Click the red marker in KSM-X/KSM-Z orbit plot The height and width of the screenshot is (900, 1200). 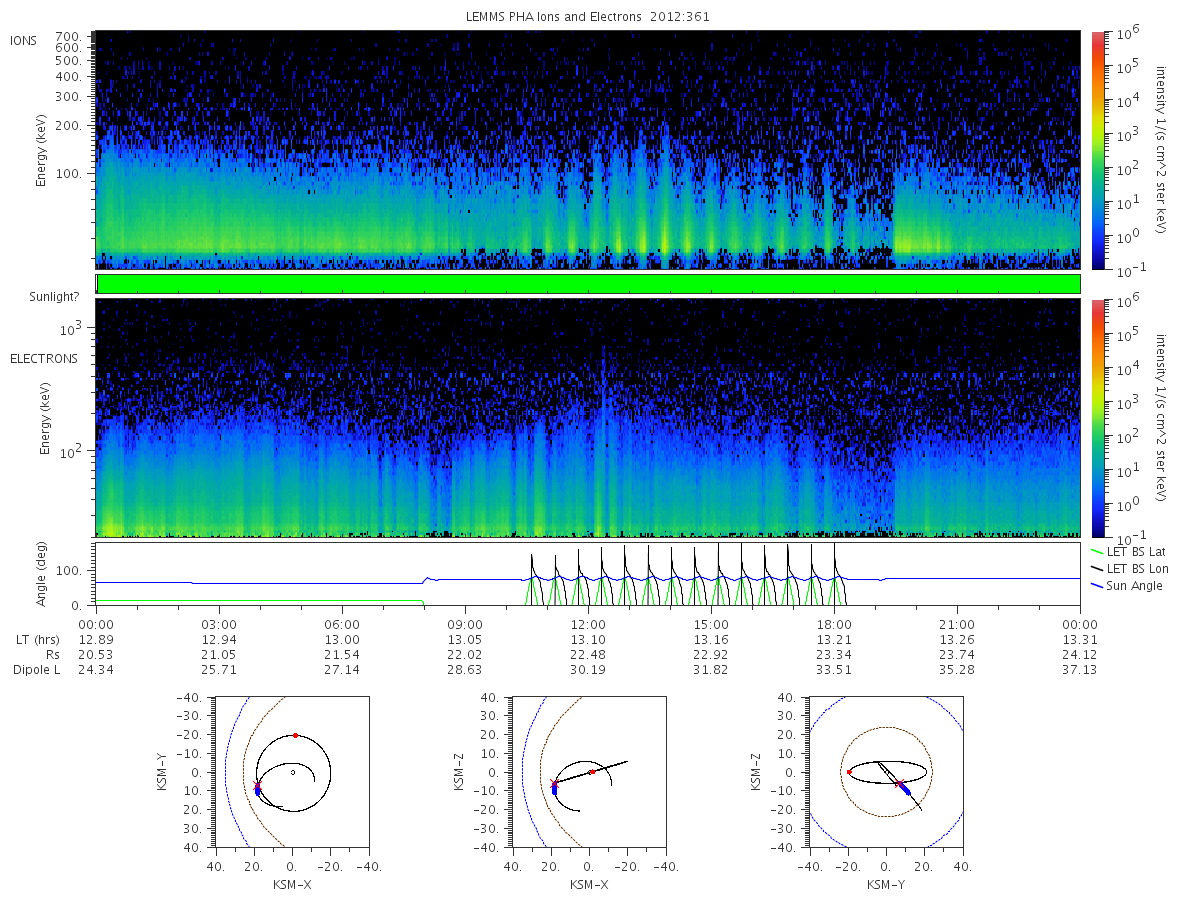point(592,771)
